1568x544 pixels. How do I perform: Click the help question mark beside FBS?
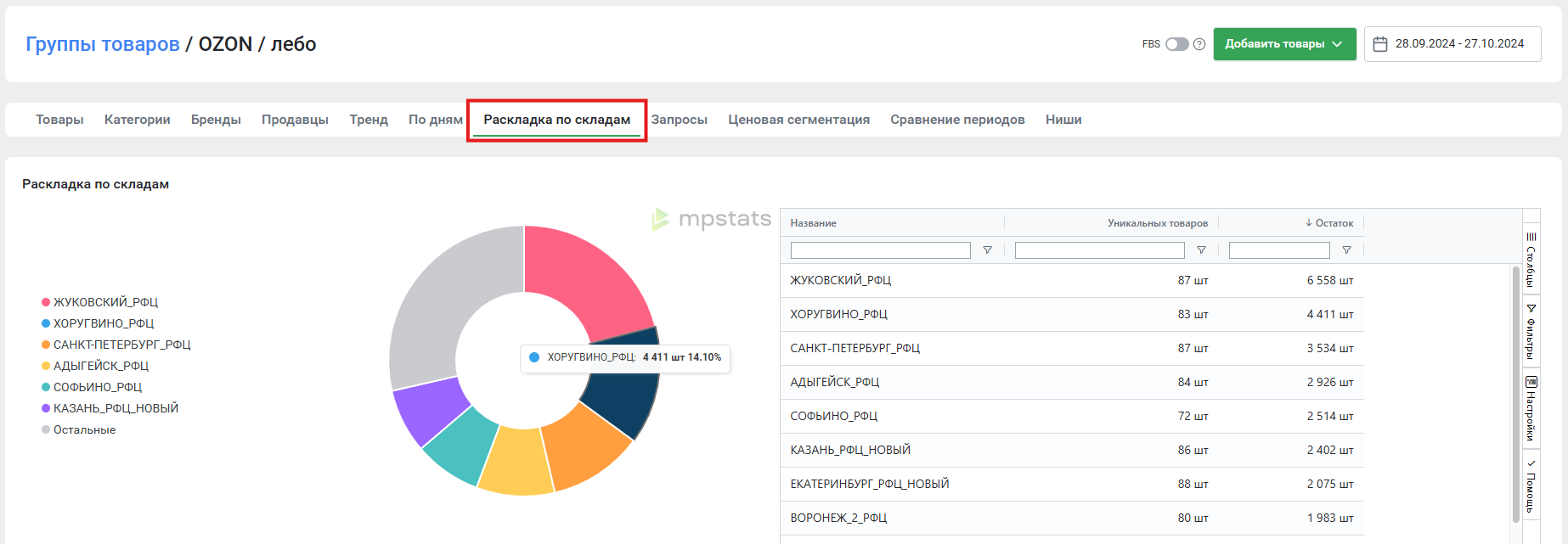tap(1199, 44)
